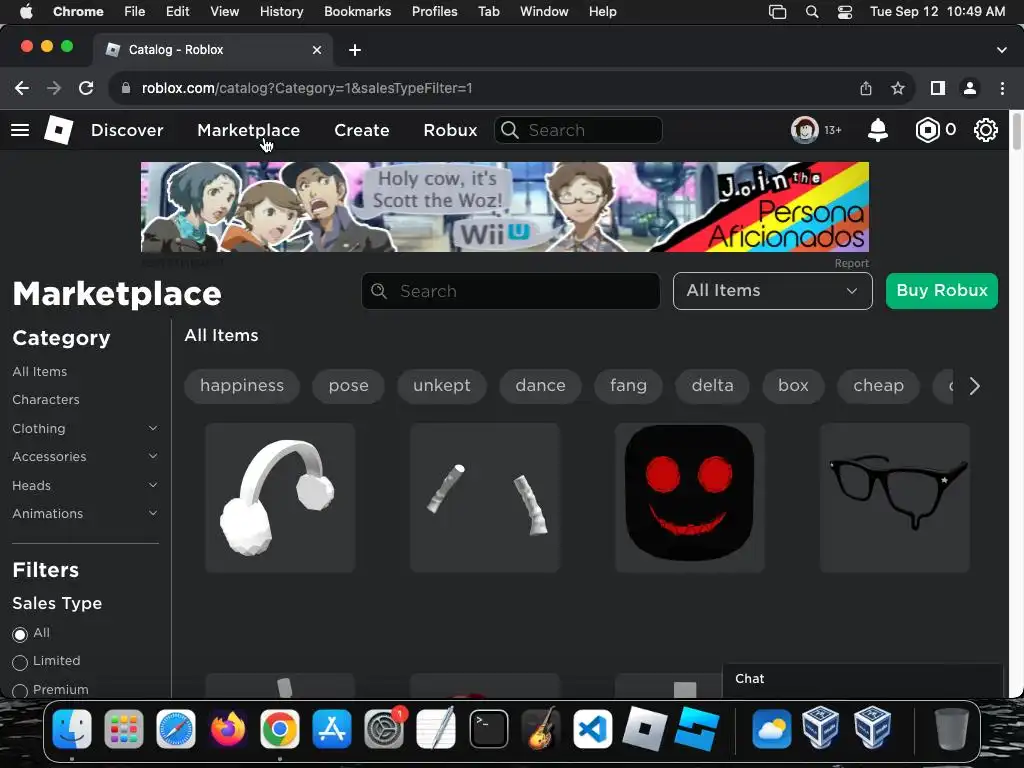The height and width of the screenshot is (768, 1024).
Task: Open Finder from the dock
Action: (x=72, y=729)
